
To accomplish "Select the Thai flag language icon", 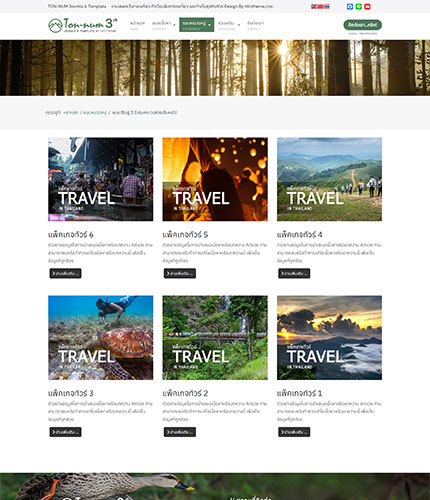I will (x=326, y=7).
